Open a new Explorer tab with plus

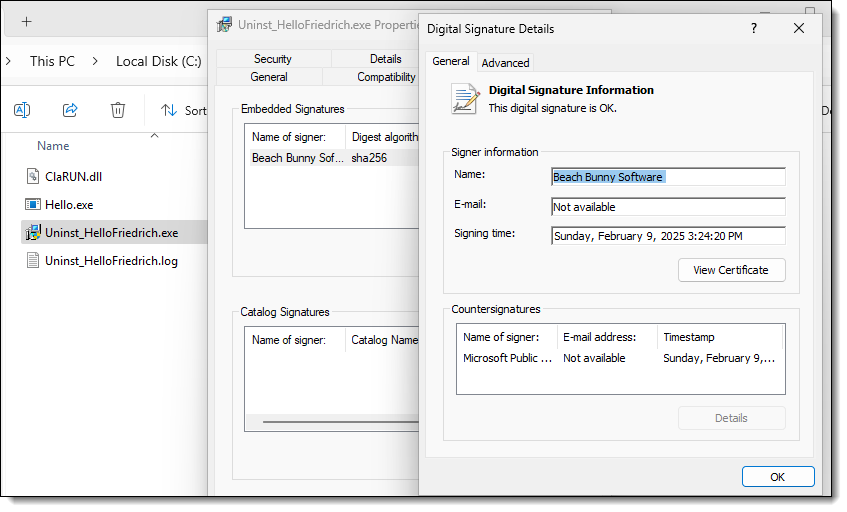(26, 22)
